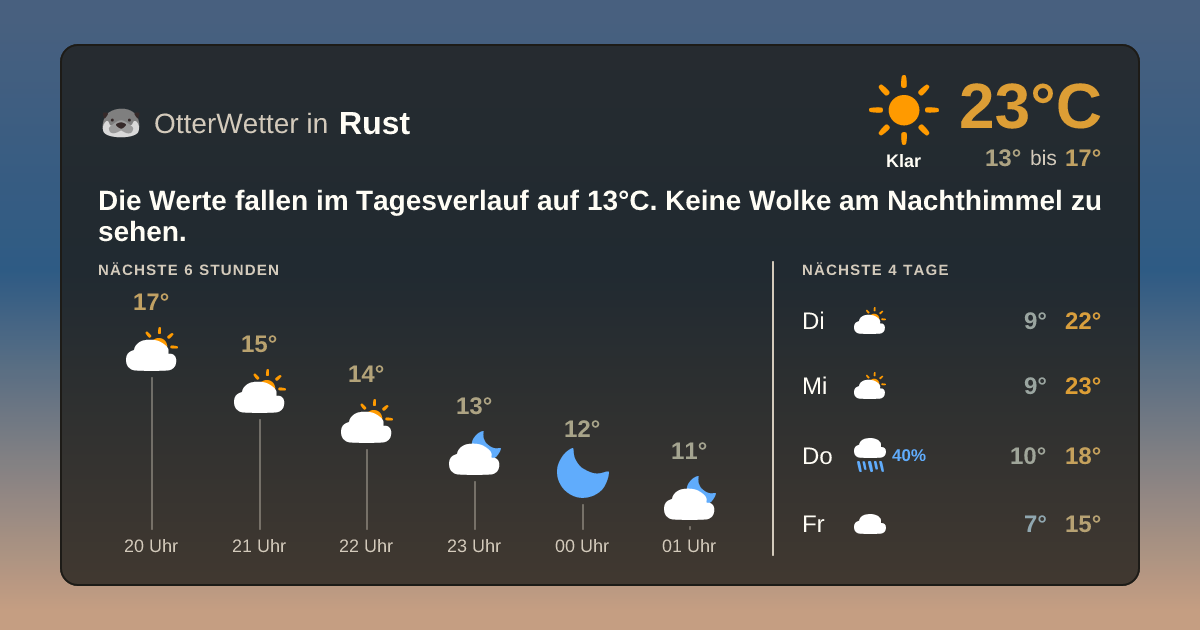Click the 11° hourly temperature
The width and height of the screenshot is (1200, 630).
click(x=689, y=451)
